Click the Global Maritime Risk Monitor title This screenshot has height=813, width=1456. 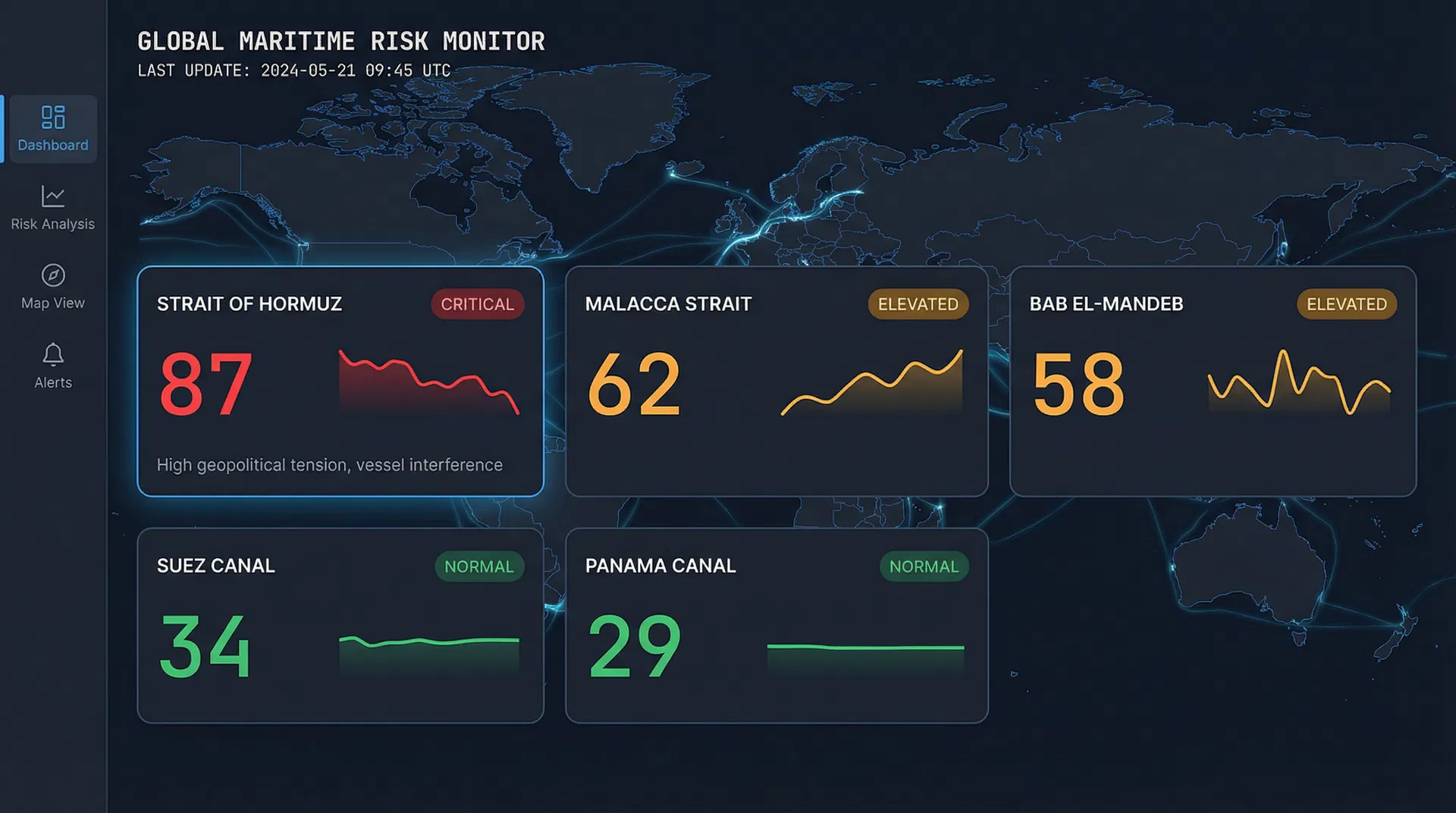340,41
